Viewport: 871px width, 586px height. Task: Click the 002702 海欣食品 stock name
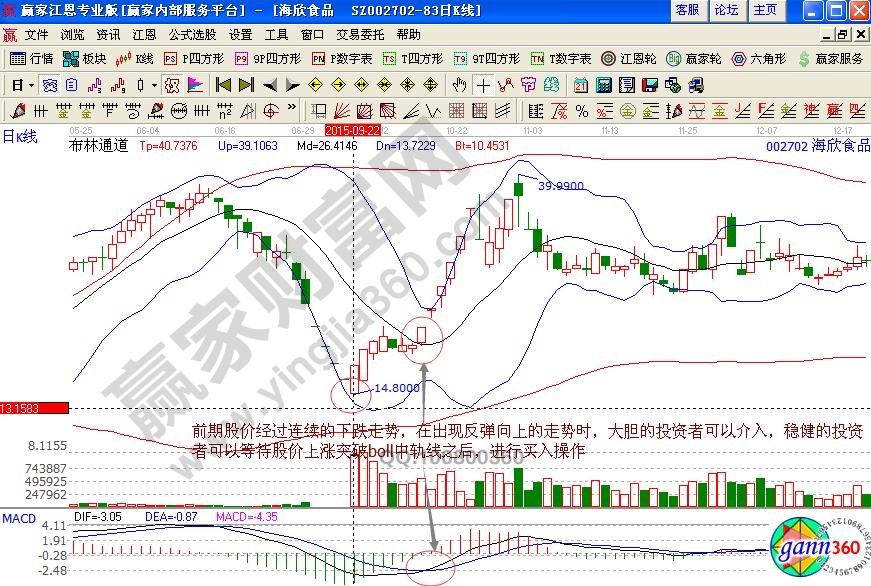[818, 146]
